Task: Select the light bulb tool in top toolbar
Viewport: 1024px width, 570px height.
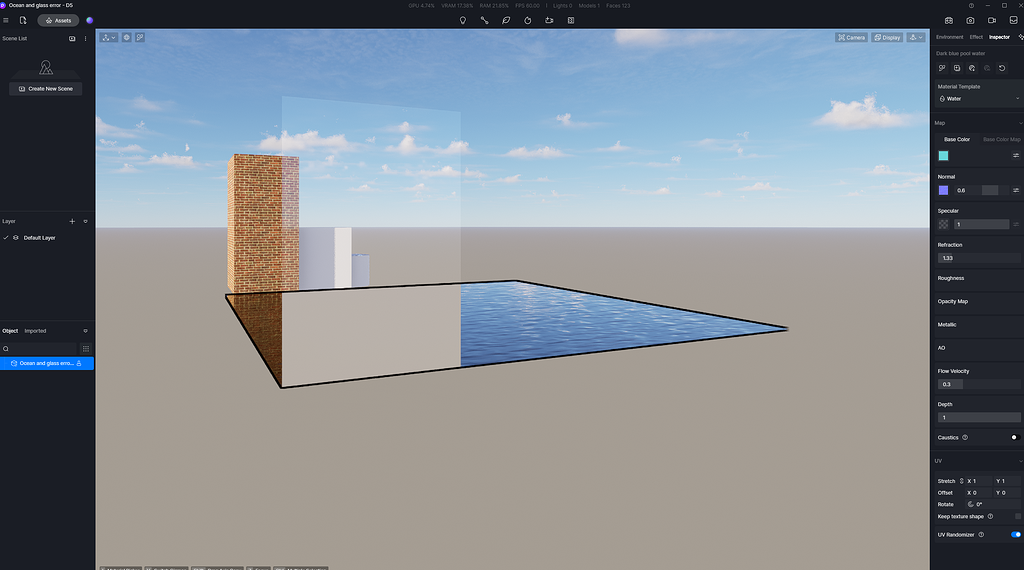Action: (x=463, y=20)
